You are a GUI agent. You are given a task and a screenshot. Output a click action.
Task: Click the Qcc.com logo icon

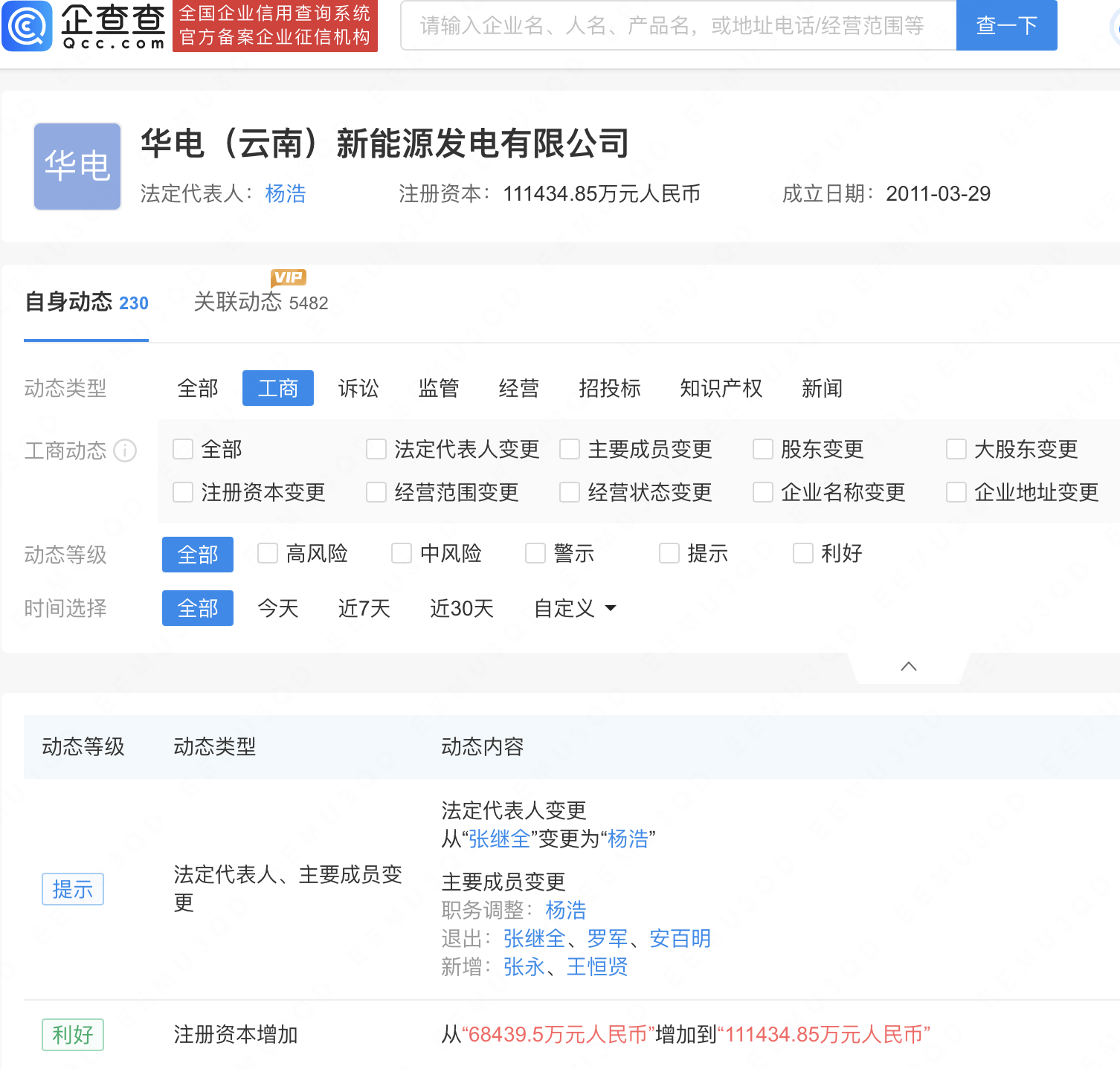tap(28, 26)
